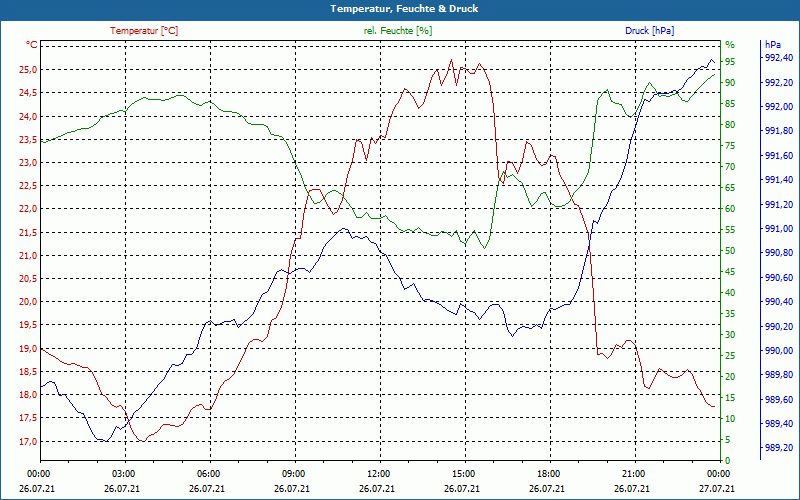Click the 989,40 pressure axis value
Viewport: 800px width, 500px height.
click(x=779, y=424)
